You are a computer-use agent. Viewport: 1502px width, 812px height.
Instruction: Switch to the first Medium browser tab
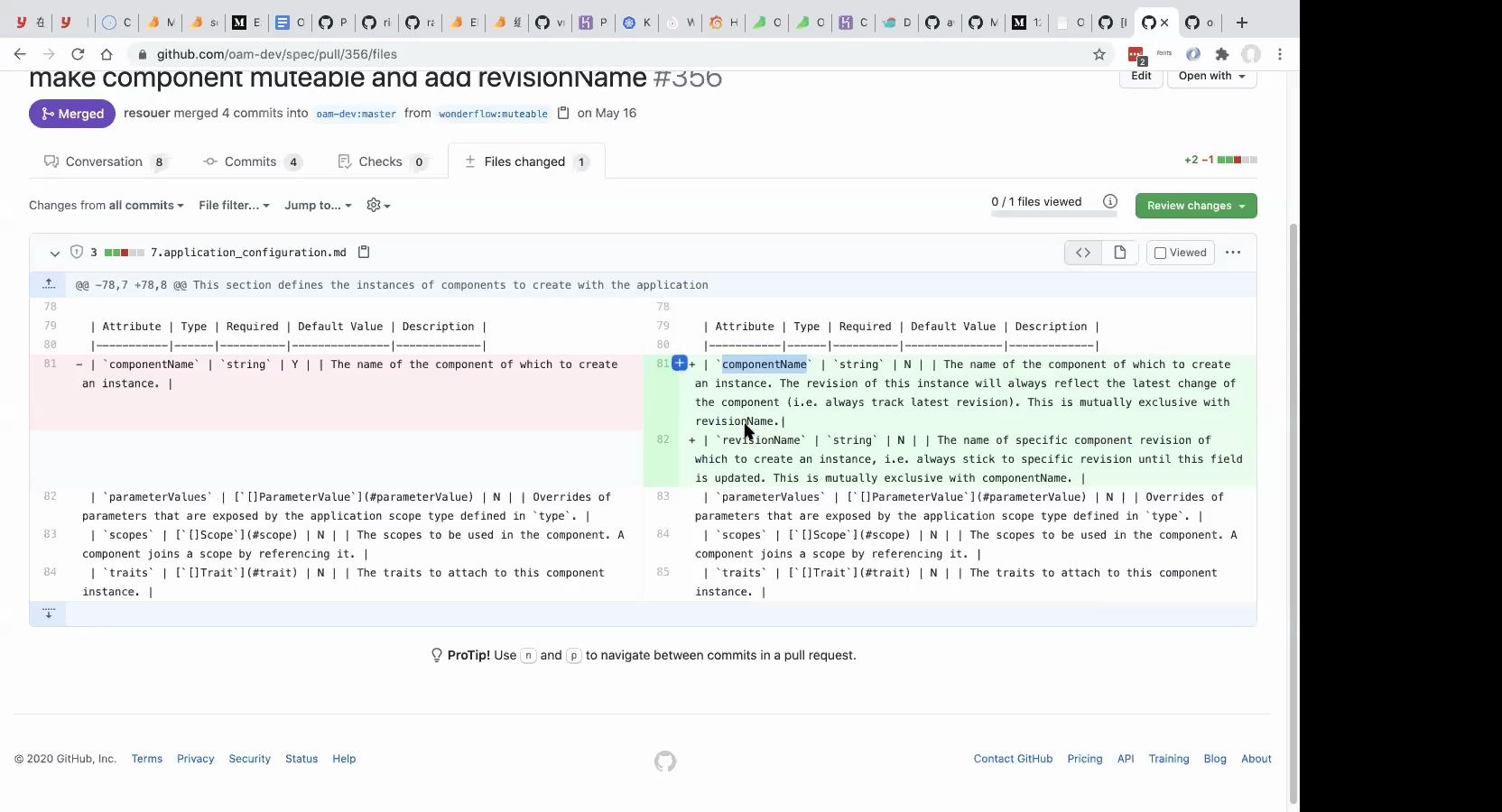coord(245,23)
